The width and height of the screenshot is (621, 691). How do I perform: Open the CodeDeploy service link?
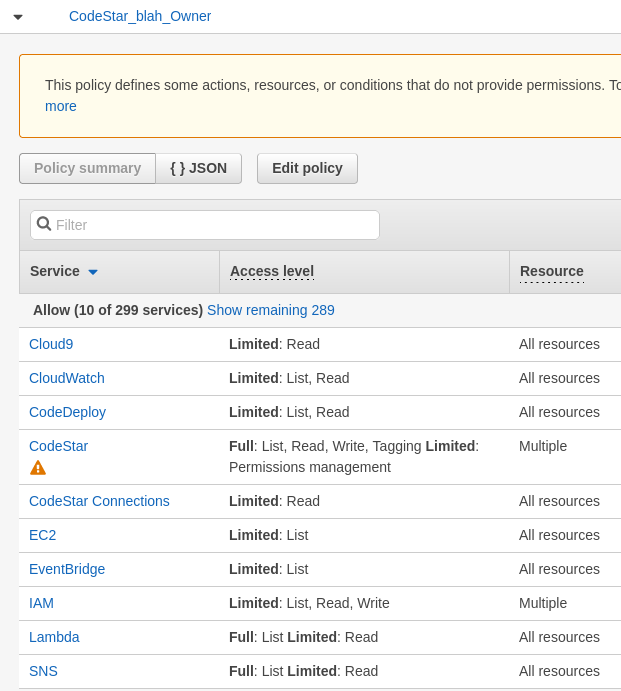(67, 412)
